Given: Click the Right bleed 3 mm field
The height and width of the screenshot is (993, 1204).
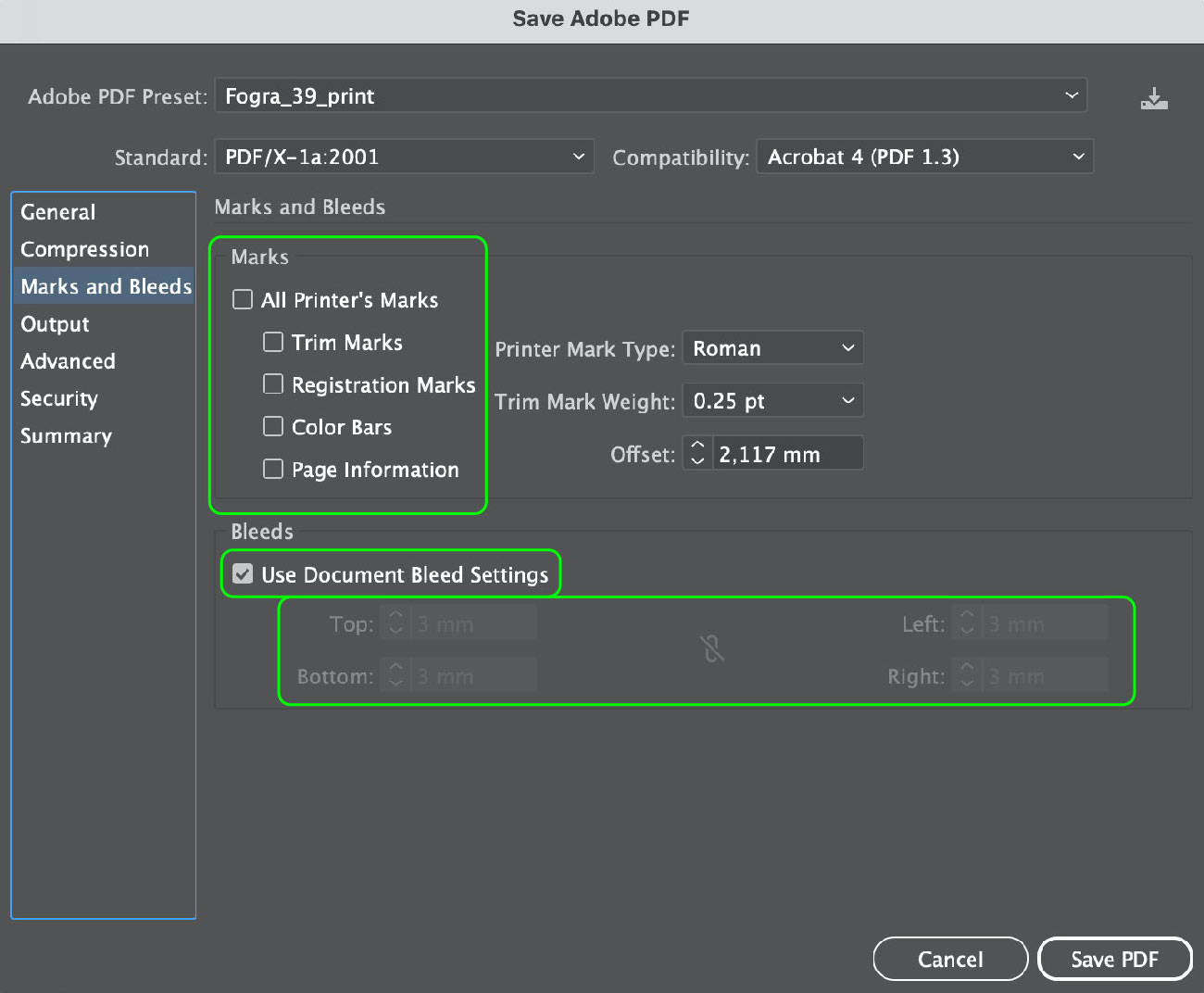Looking at the screenshot, I should [1046, 675].
